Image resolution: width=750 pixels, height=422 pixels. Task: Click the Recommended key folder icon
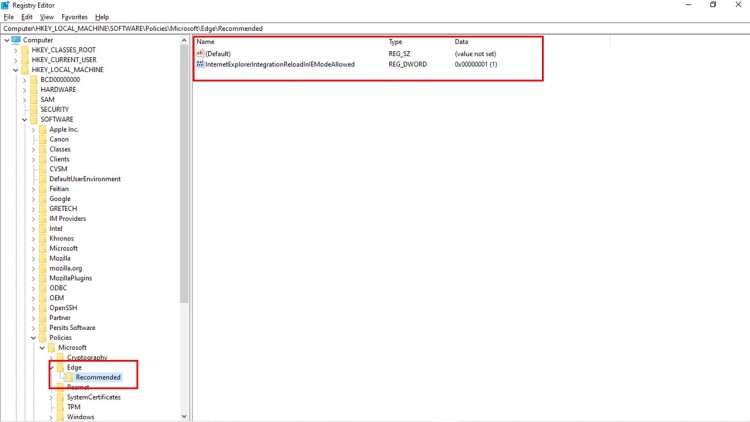[68, 378]
